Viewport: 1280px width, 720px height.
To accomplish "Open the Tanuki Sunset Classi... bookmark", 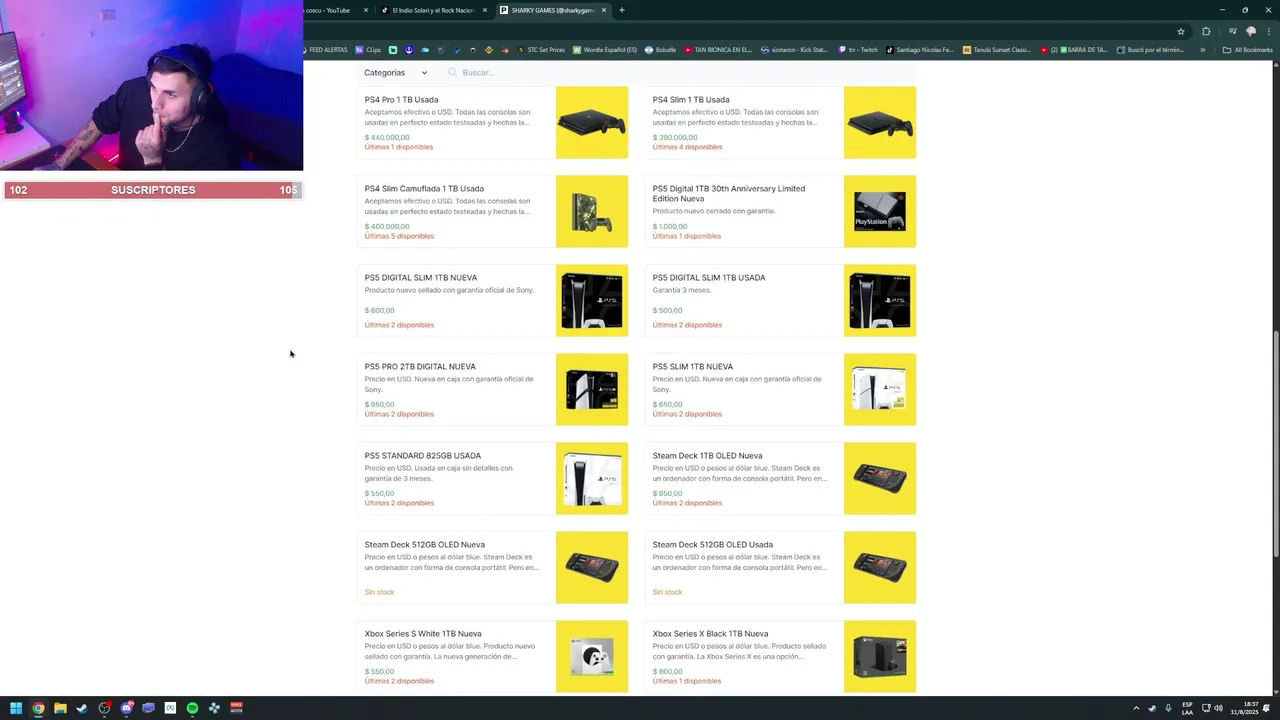I will point(997,50).
